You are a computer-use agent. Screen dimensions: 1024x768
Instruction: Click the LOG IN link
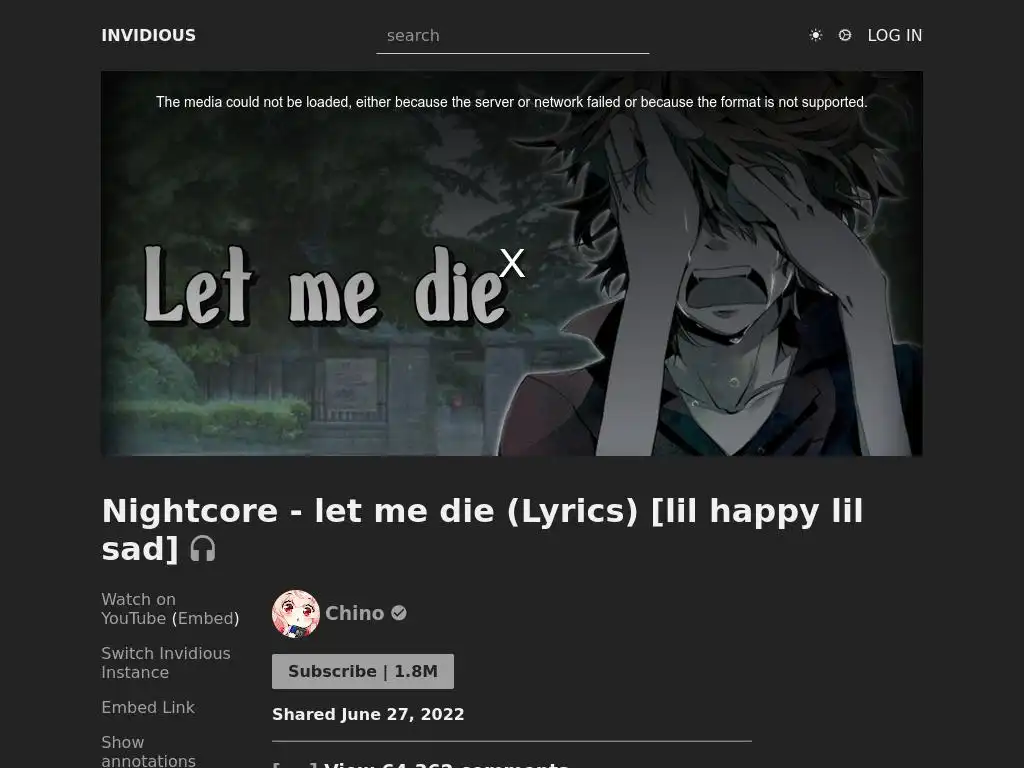pos(895,35)
